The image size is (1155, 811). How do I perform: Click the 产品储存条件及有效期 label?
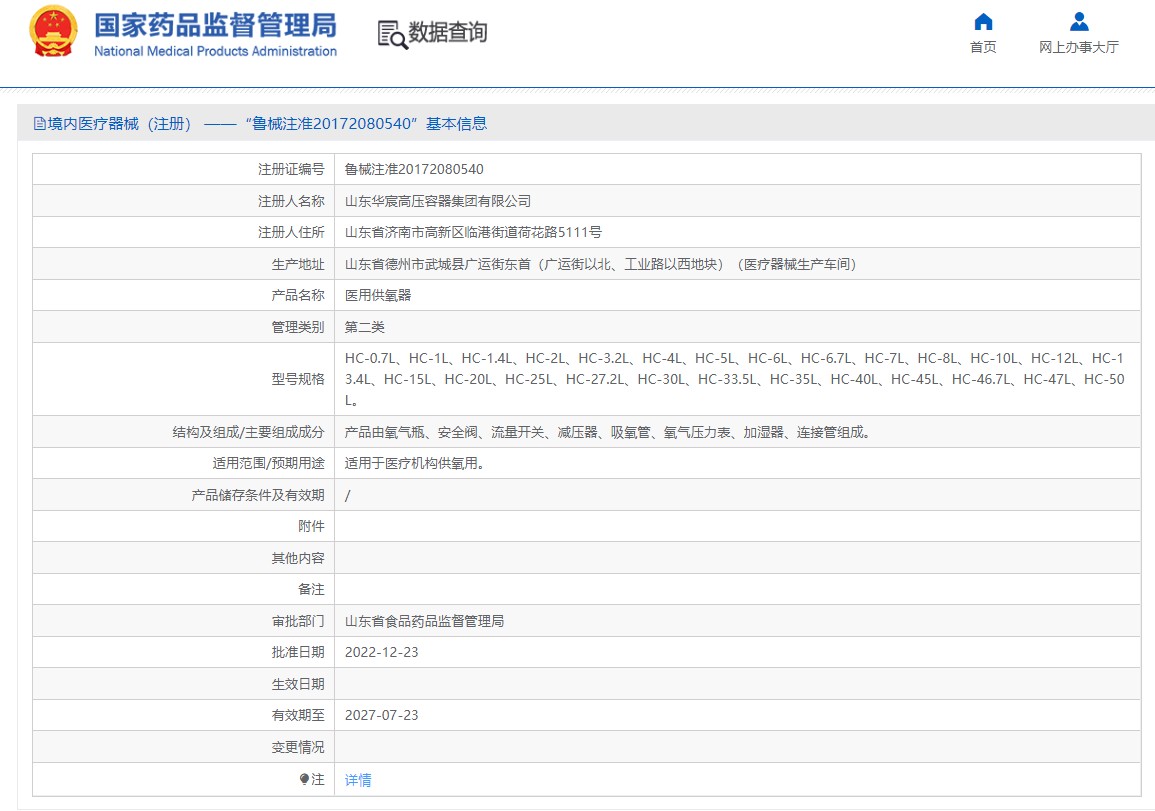click(x=258, y=495)
